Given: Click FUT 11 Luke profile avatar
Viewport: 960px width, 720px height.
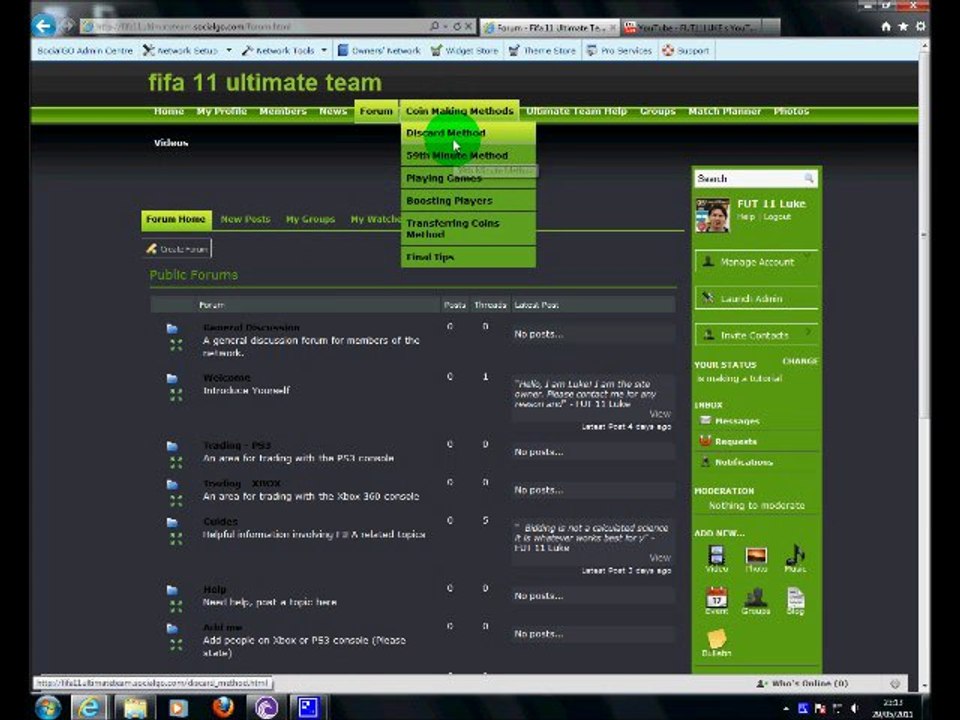Looking at the screenshot, I should point(713,215).
